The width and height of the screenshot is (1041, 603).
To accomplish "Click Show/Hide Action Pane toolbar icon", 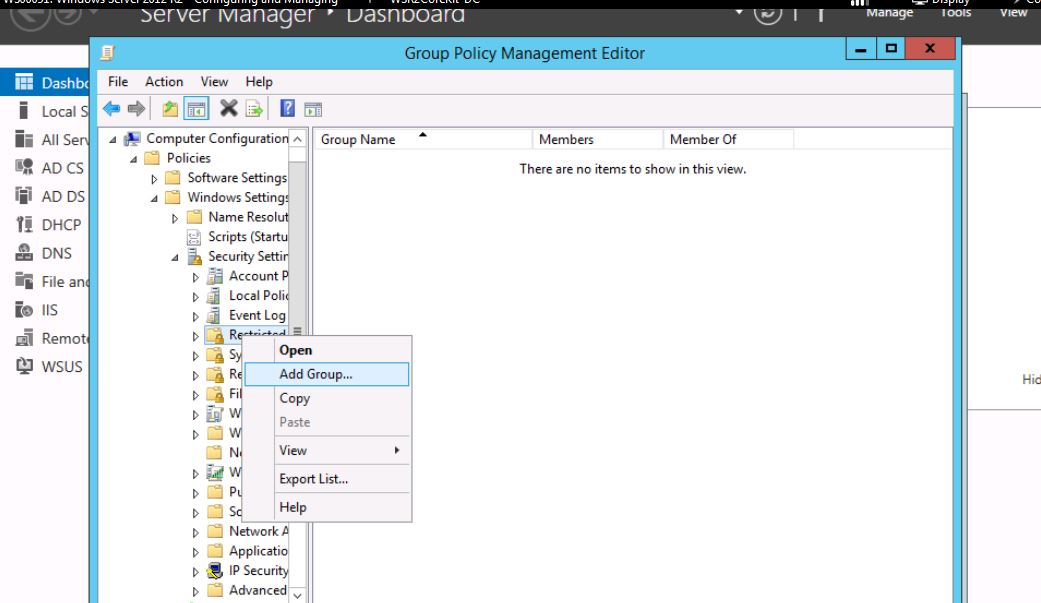I will pos(313,110).
